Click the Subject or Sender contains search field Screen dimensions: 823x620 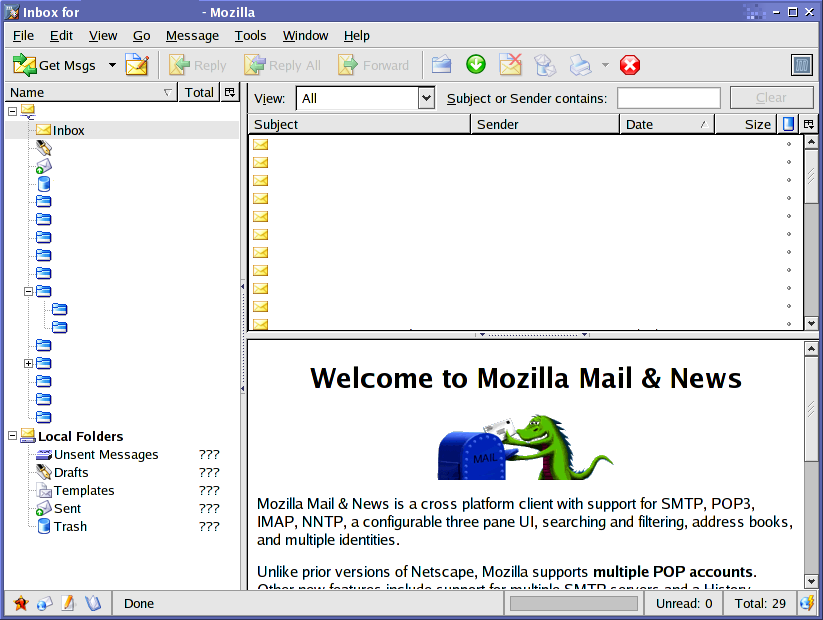[x=669, y=98]
